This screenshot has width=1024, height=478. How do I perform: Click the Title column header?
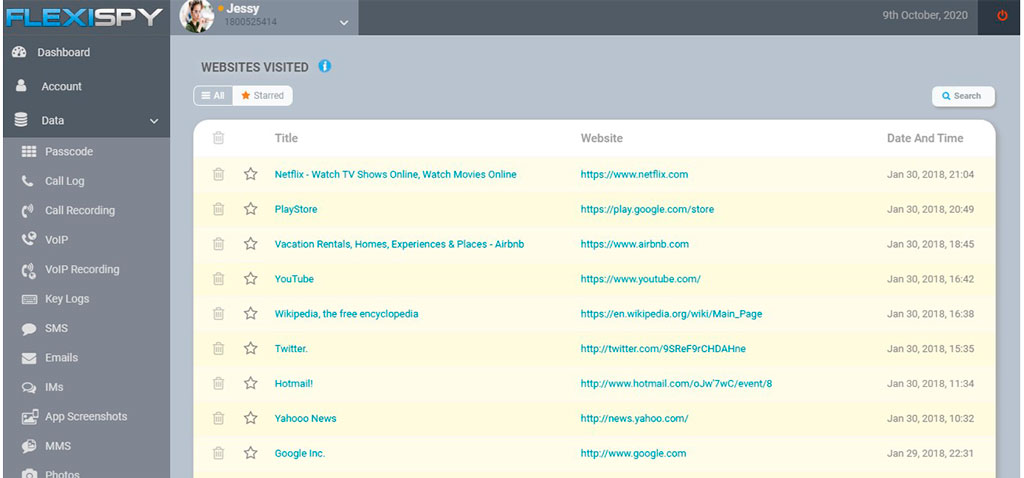coord(286,138)
